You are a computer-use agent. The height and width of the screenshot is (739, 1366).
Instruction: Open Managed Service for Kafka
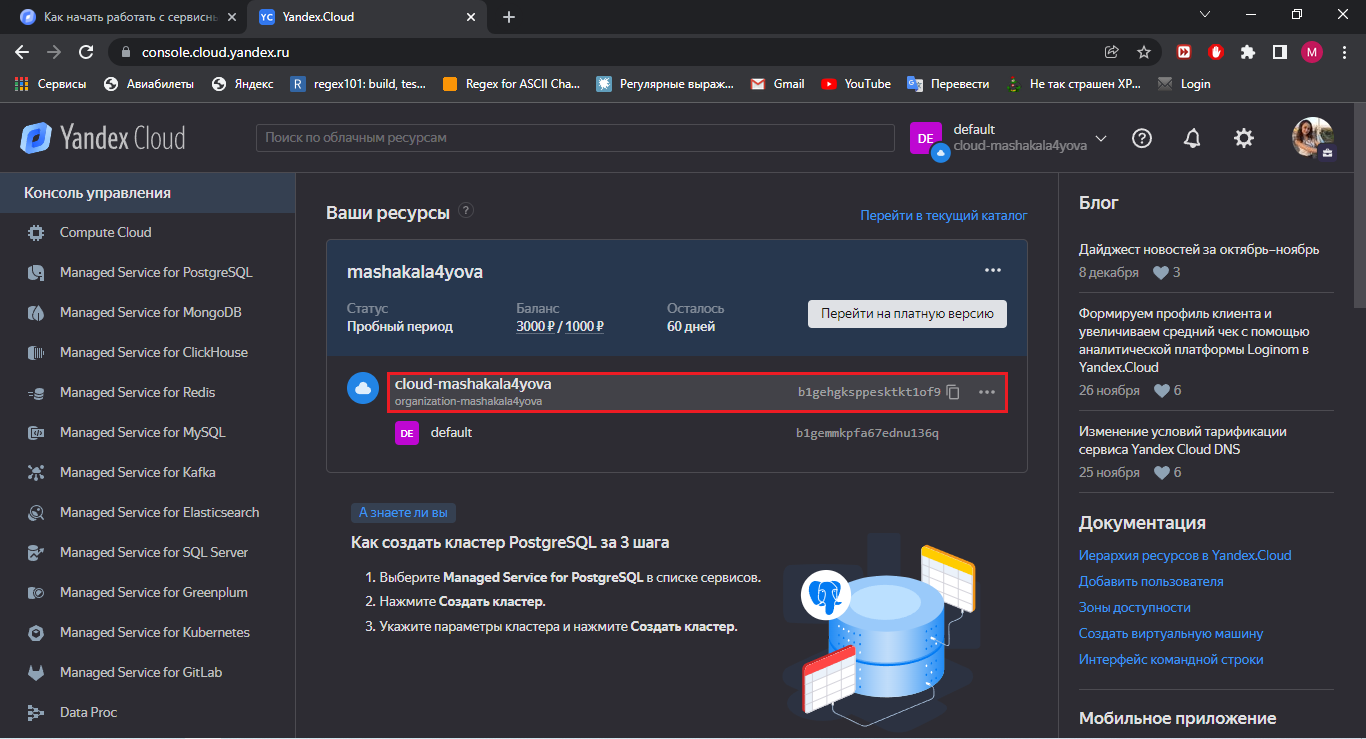click(138, 473)
